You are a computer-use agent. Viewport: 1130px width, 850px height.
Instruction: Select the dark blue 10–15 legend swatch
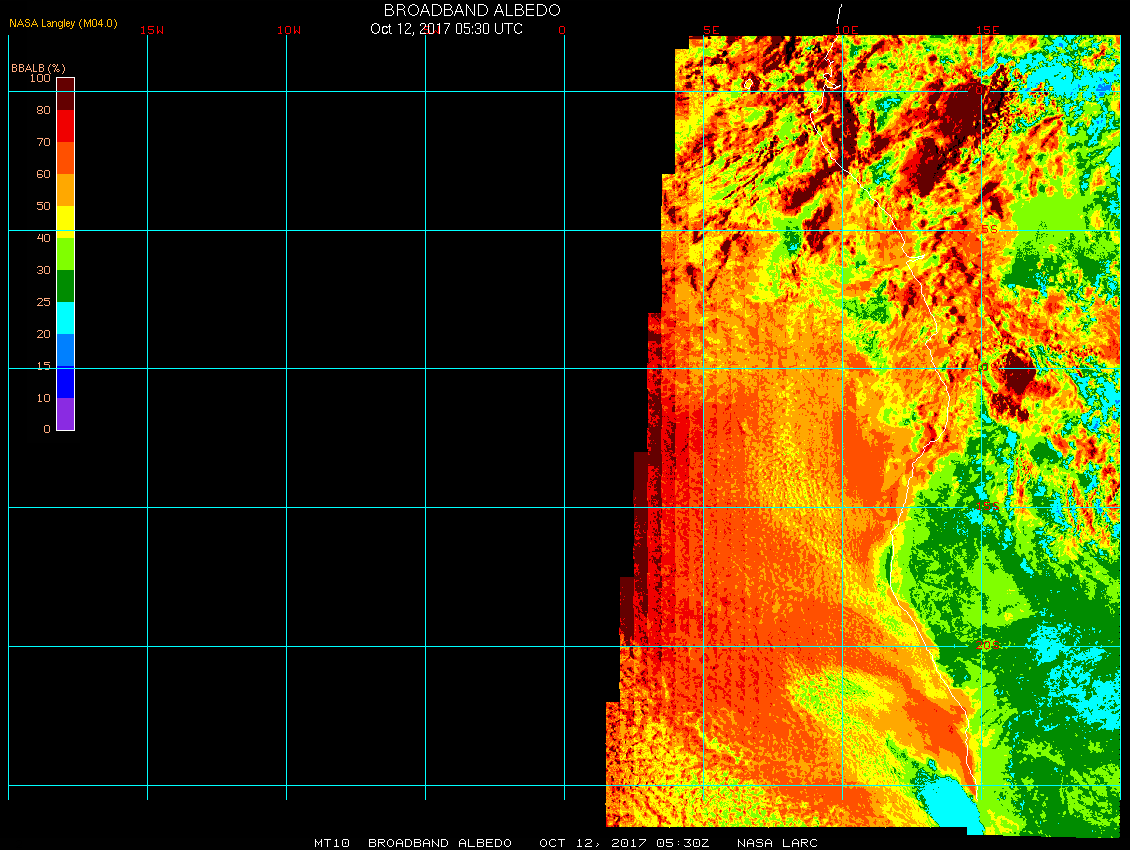(66, 382)
